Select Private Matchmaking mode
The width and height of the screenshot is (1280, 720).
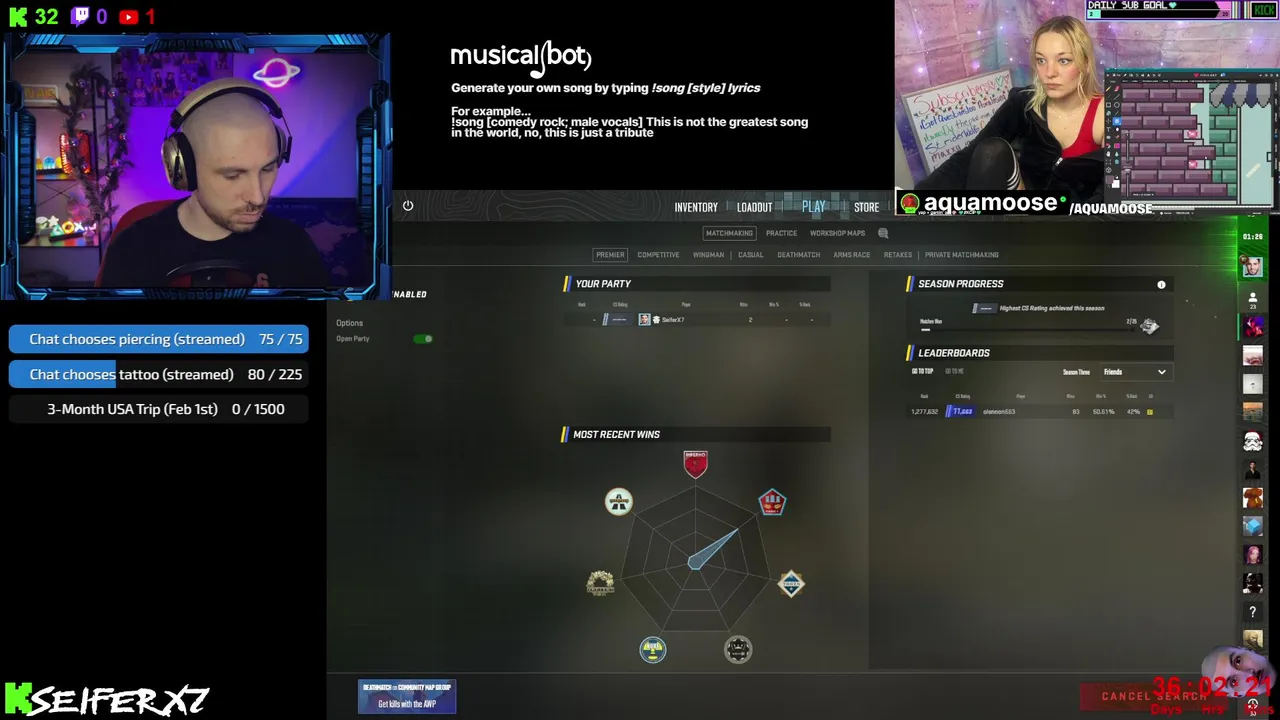[x=961, y=255]
